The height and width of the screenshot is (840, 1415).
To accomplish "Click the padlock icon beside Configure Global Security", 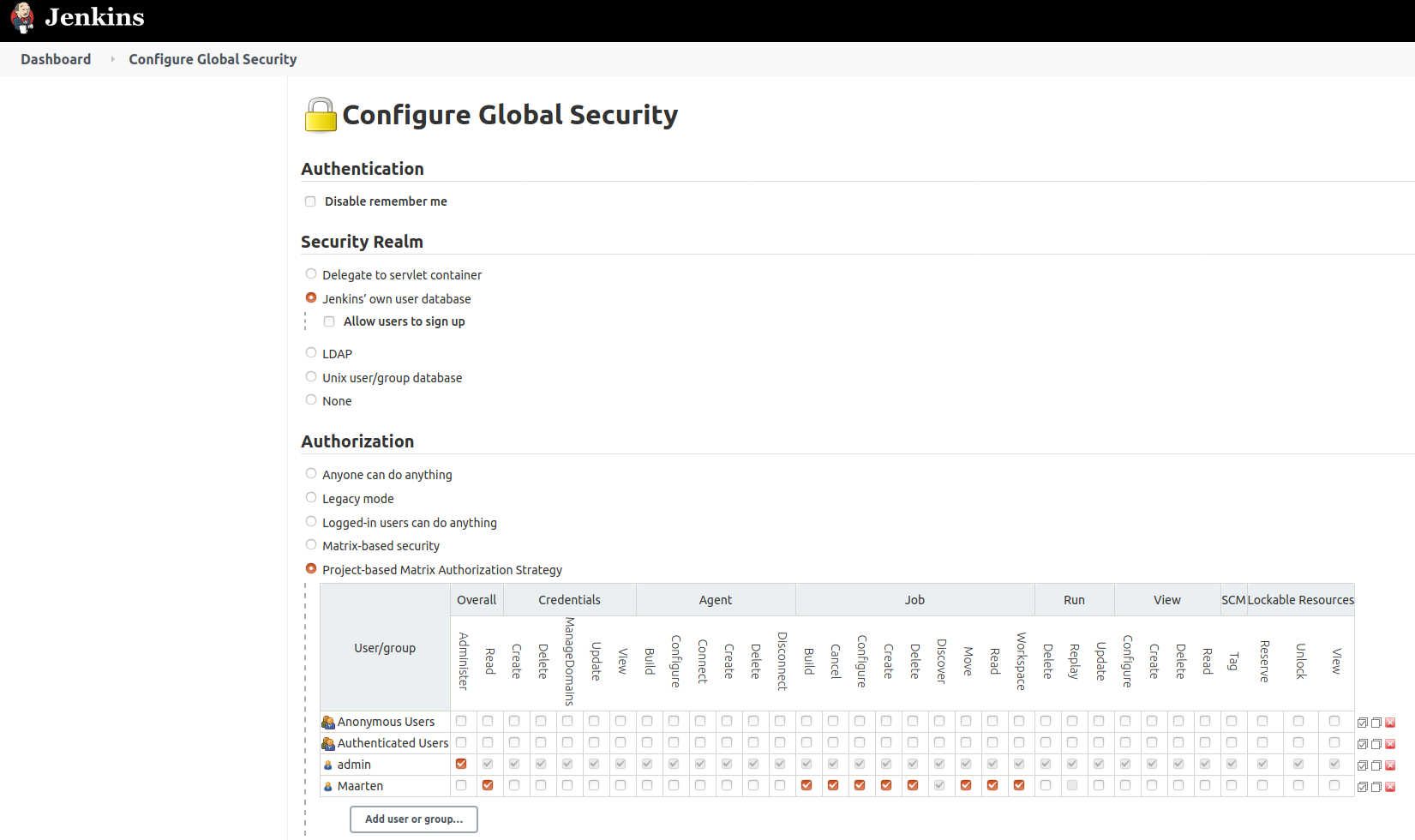I will pos(319,113).
